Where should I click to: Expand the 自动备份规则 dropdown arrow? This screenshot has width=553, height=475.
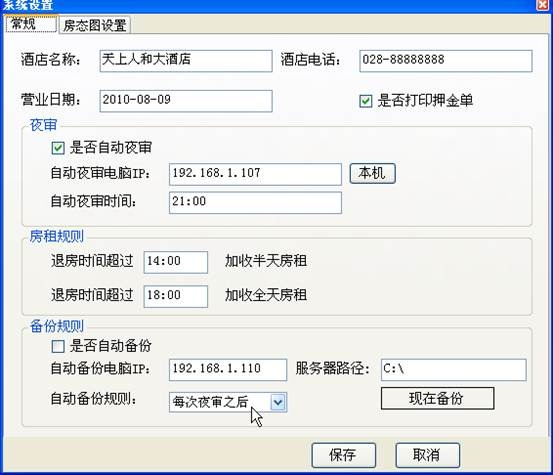click(x=278, y=402)
